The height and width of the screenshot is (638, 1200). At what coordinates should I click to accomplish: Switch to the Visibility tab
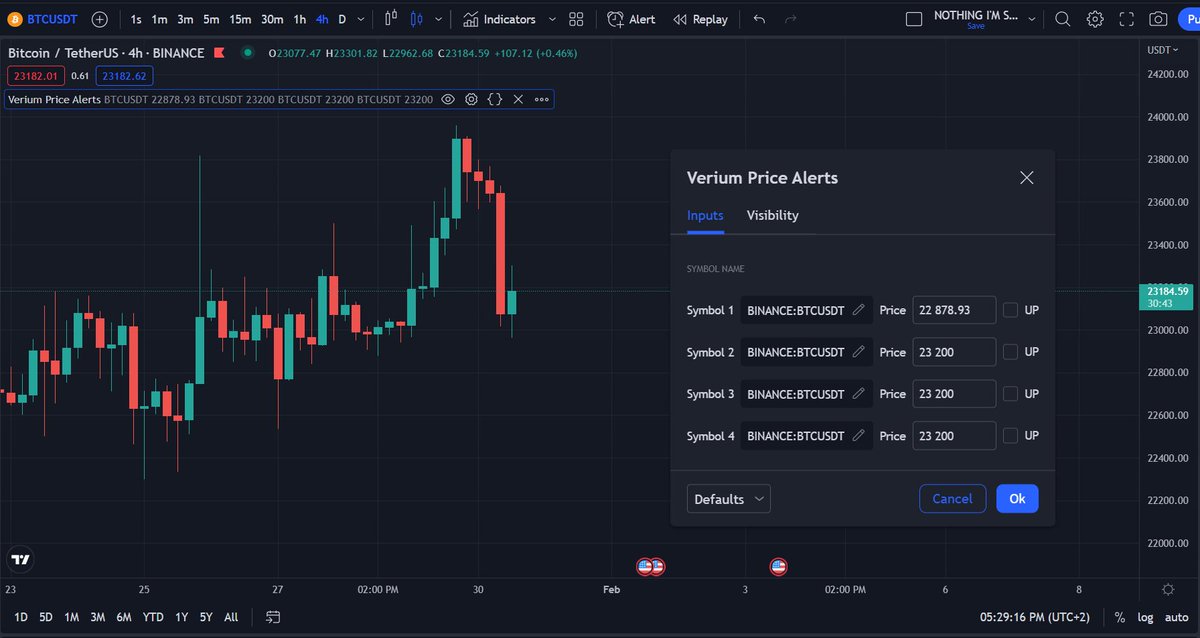click(773, 215)
